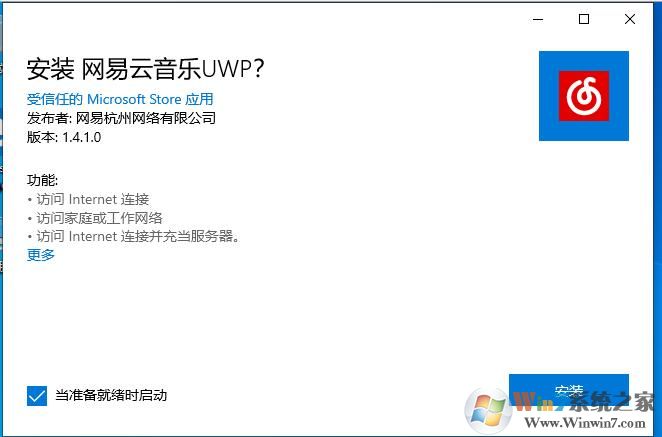Click the title 安装 网易云音乐UWP?

[145, 69]
